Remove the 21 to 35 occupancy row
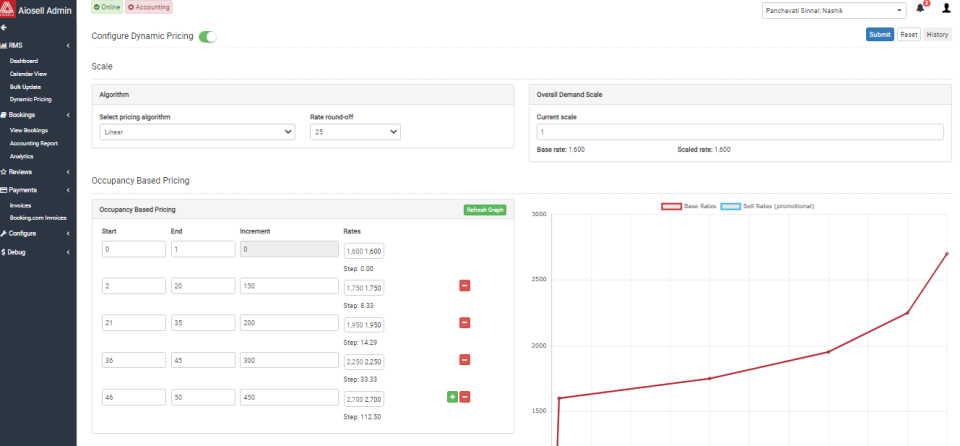 tap(465, 323)
